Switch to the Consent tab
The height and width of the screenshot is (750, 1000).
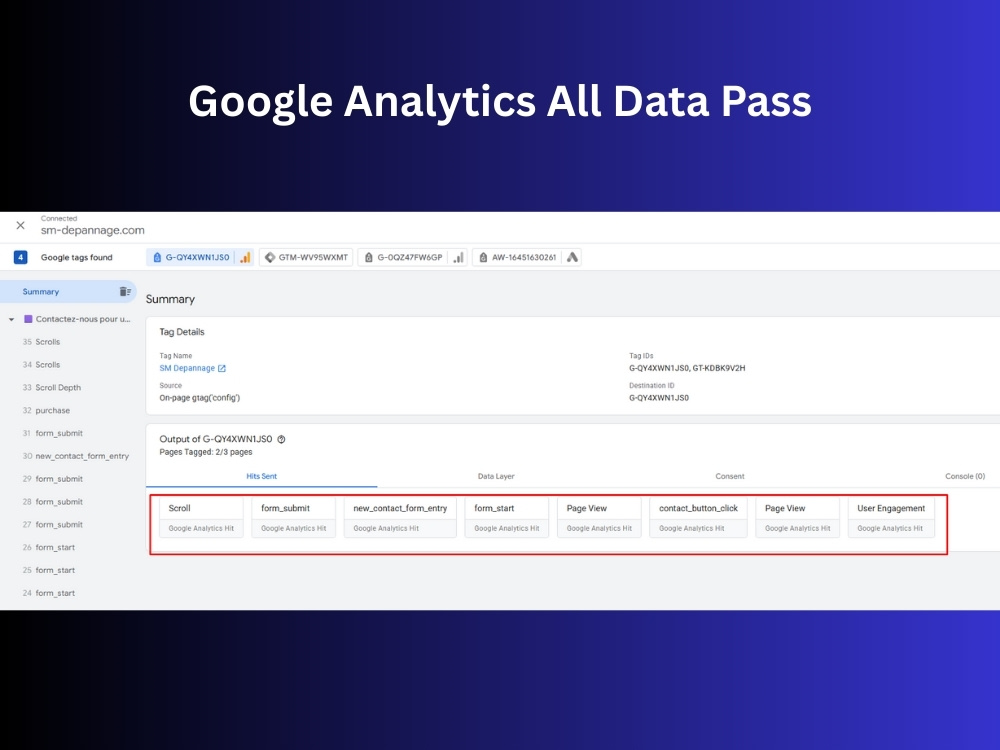[730, 476]
